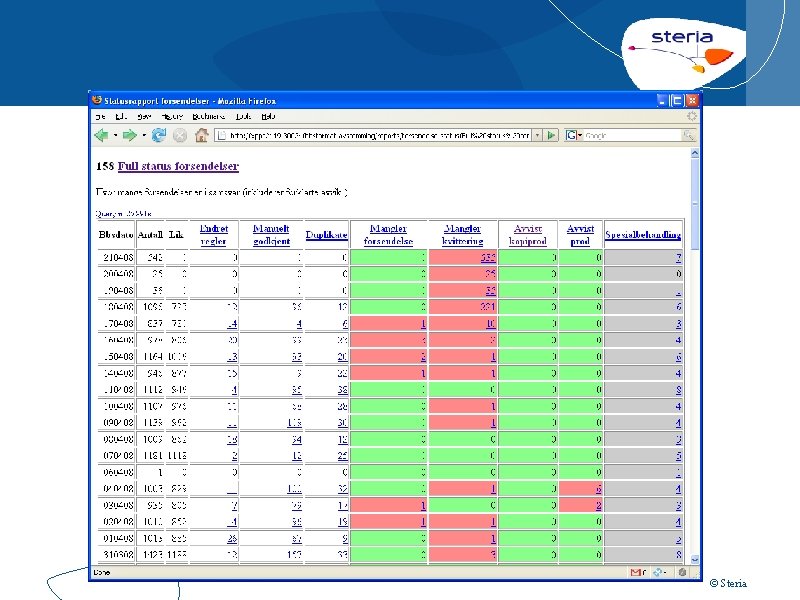Reload the page with the refresh icon
The width and height of the screenshot is (800, 600).
pyautogui.click(x=159, y=135)
